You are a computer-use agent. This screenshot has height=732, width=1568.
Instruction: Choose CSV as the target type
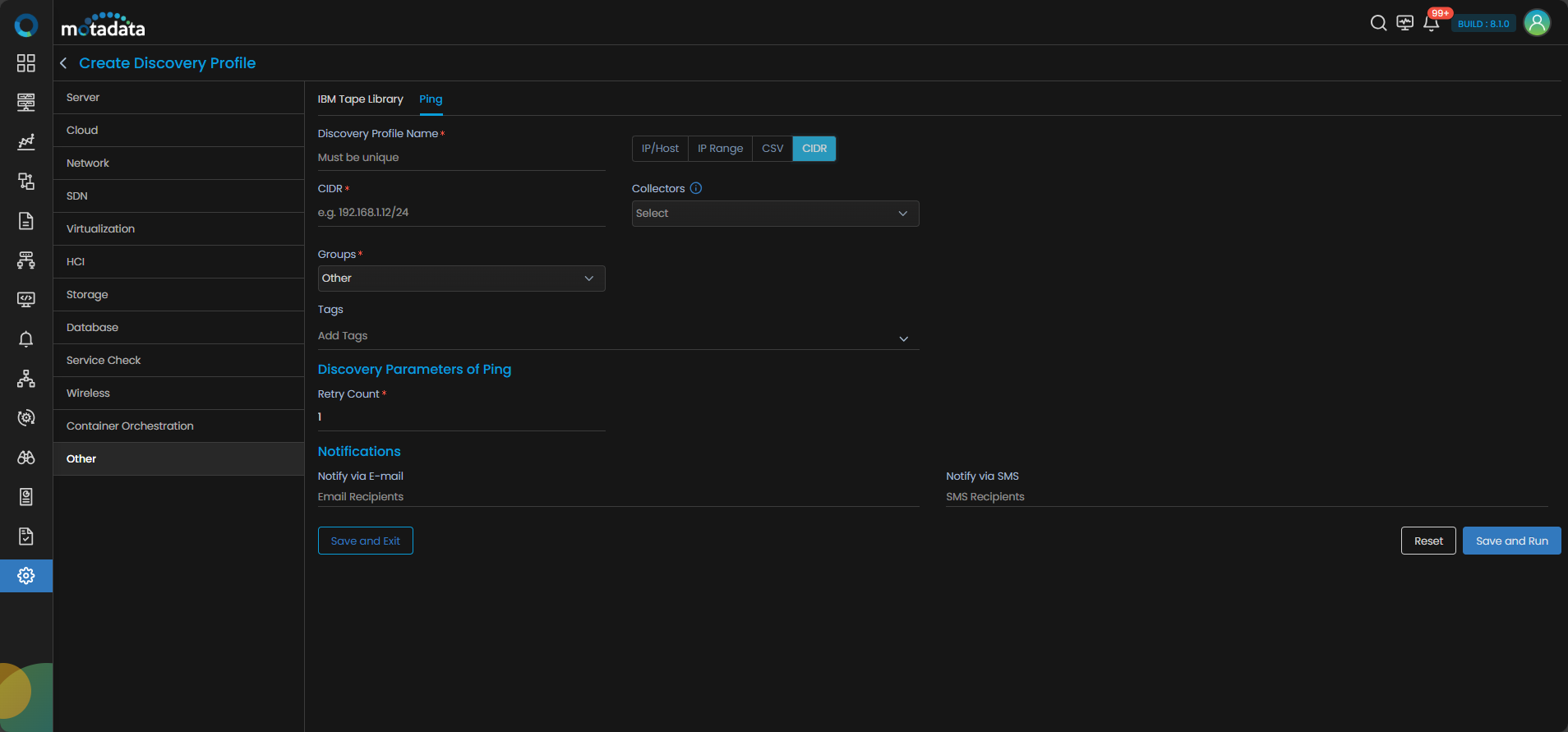[x=772, y=149]
